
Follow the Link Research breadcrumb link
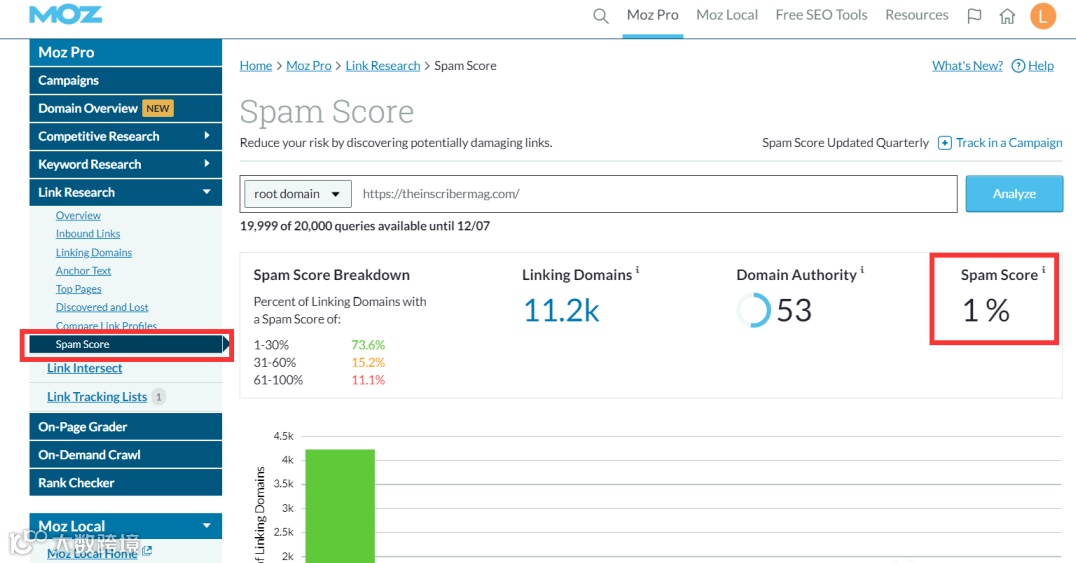click(x=383, y=66)
